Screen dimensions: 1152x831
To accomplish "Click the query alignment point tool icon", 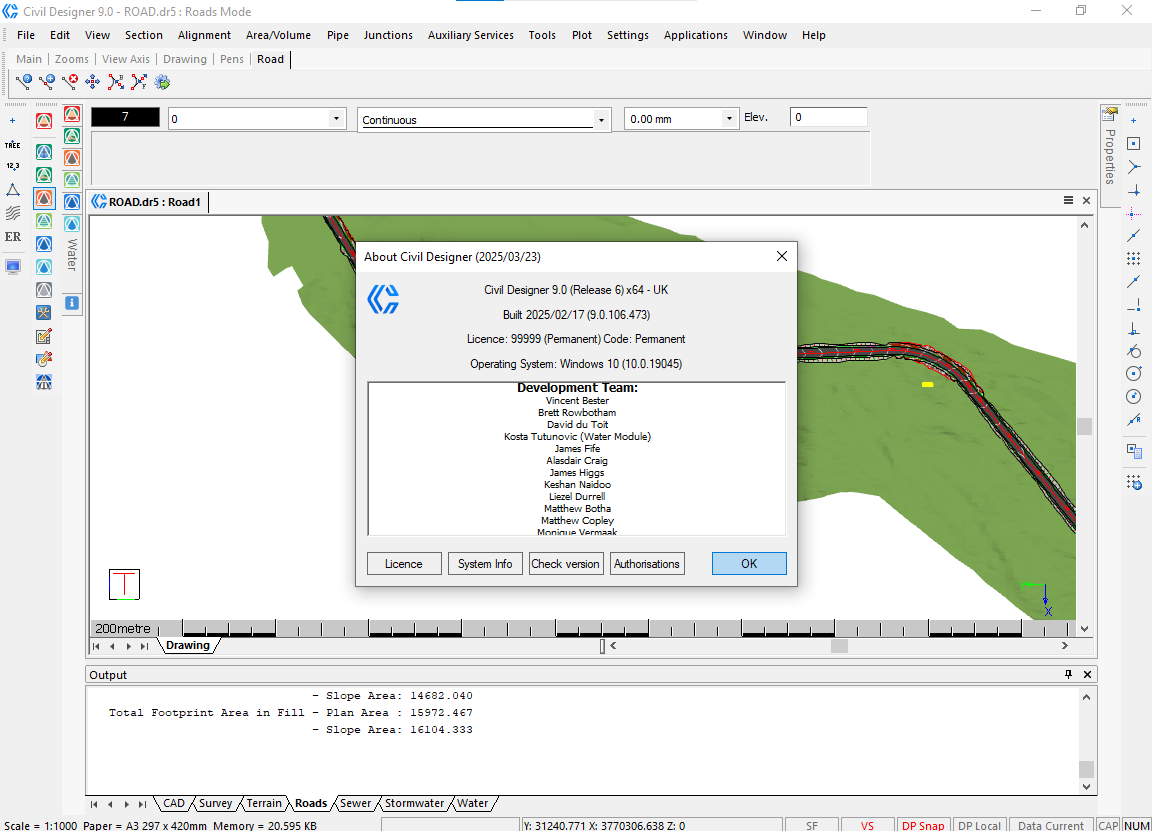I will pos(24,82).
